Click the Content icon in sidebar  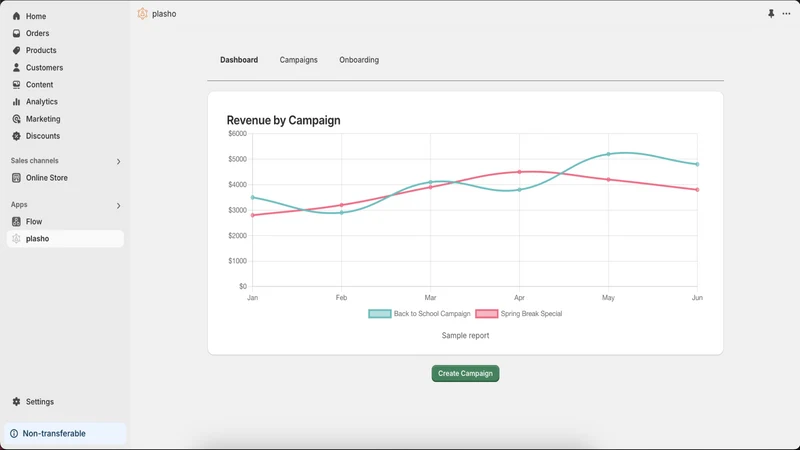pos(16,85)
